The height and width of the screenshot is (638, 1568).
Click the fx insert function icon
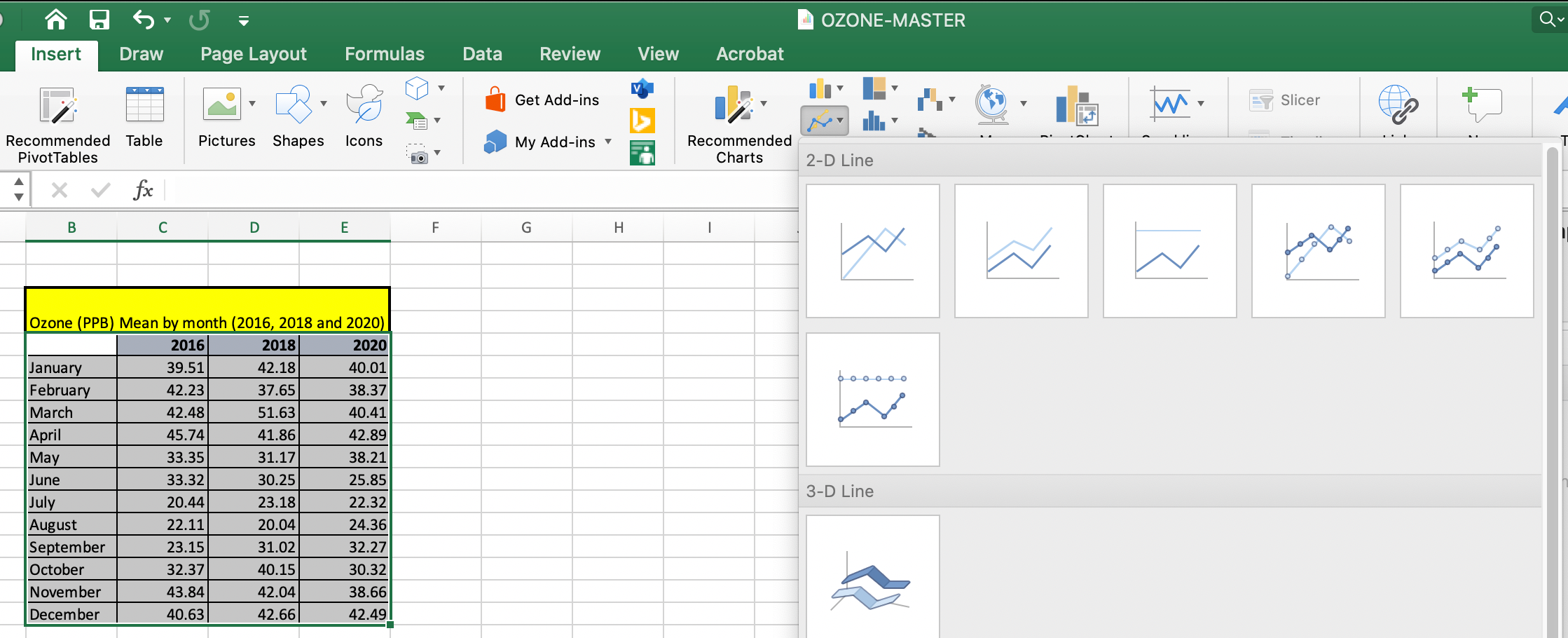143,190
